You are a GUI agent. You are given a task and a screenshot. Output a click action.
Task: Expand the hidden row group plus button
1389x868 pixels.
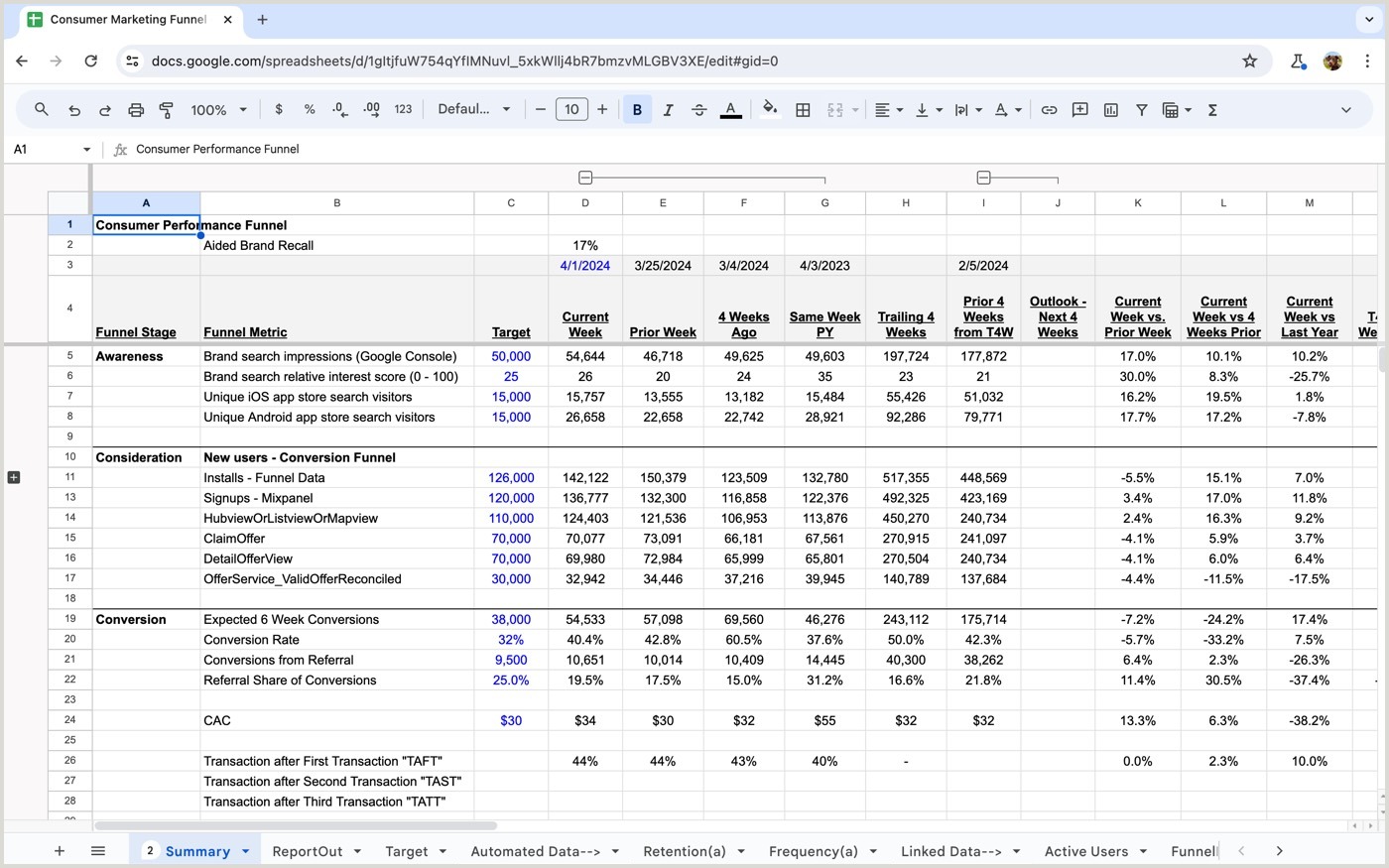tap(14, 477)
